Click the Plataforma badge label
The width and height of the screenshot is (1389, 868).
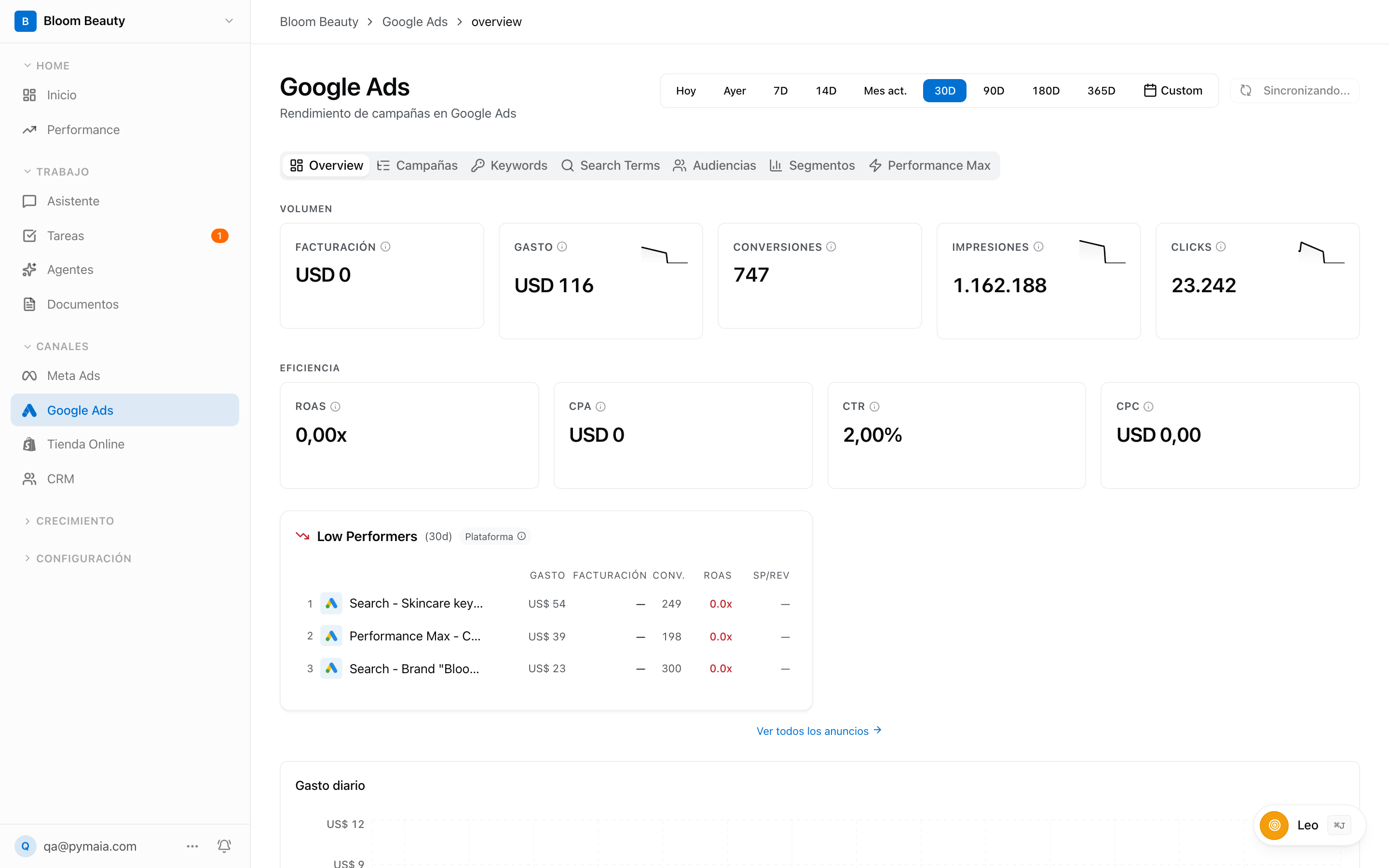tap(489, 536)
